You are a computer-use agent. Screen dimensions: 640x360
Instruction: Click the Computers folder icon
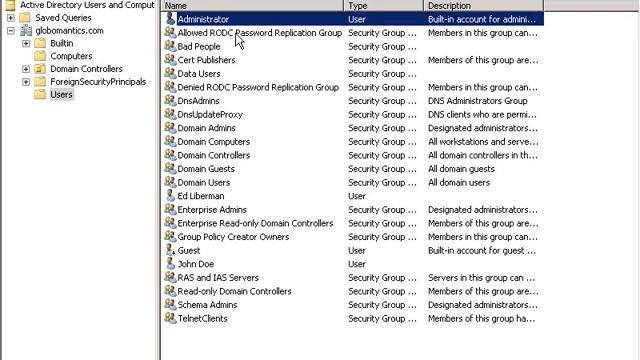(x=40, y=56)
